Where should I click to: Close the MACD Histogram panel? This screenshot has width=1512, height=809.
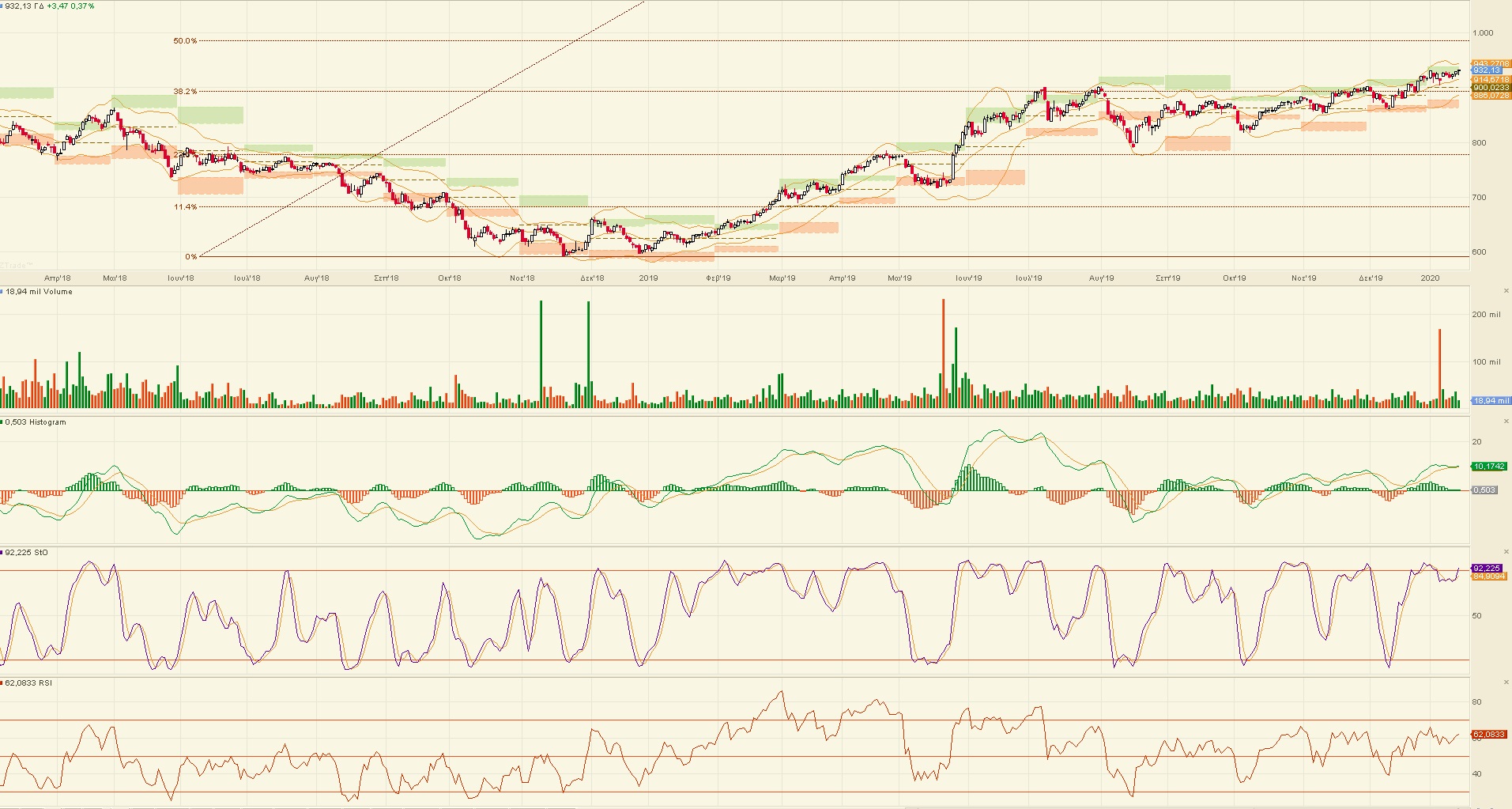[x=1506, y=422]
